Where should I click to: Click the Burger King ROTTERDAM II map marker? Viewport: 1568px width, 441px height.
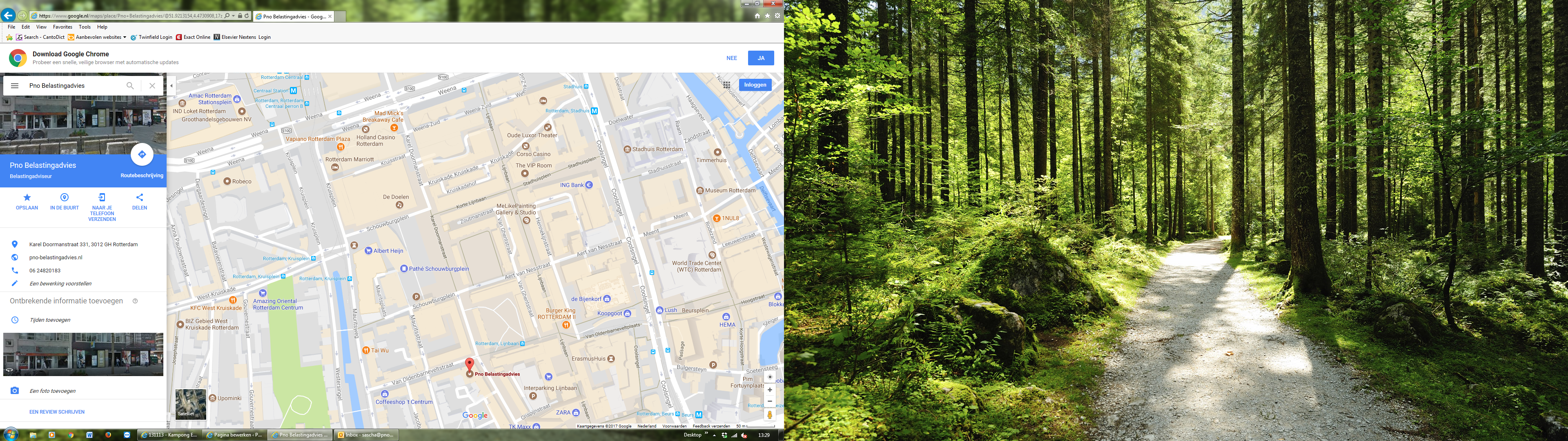click(566, 325)
